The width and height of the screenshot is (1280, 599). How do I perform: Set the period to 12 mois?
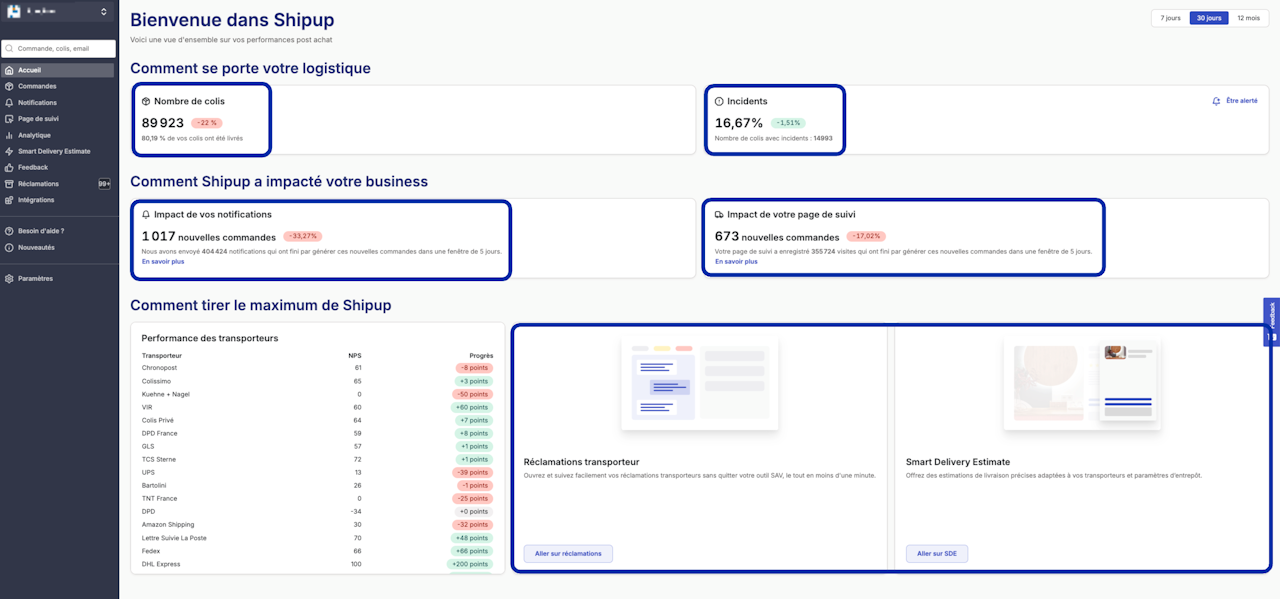[x=1247, y=18]
